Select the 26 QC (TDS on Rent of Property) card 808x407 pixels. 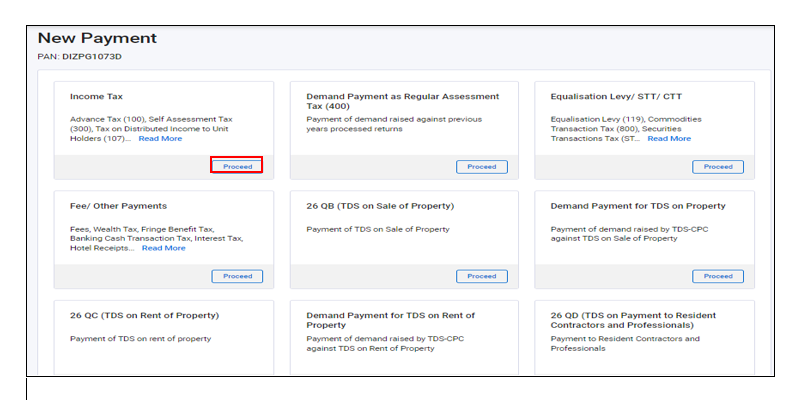click(x=144, y=315)
